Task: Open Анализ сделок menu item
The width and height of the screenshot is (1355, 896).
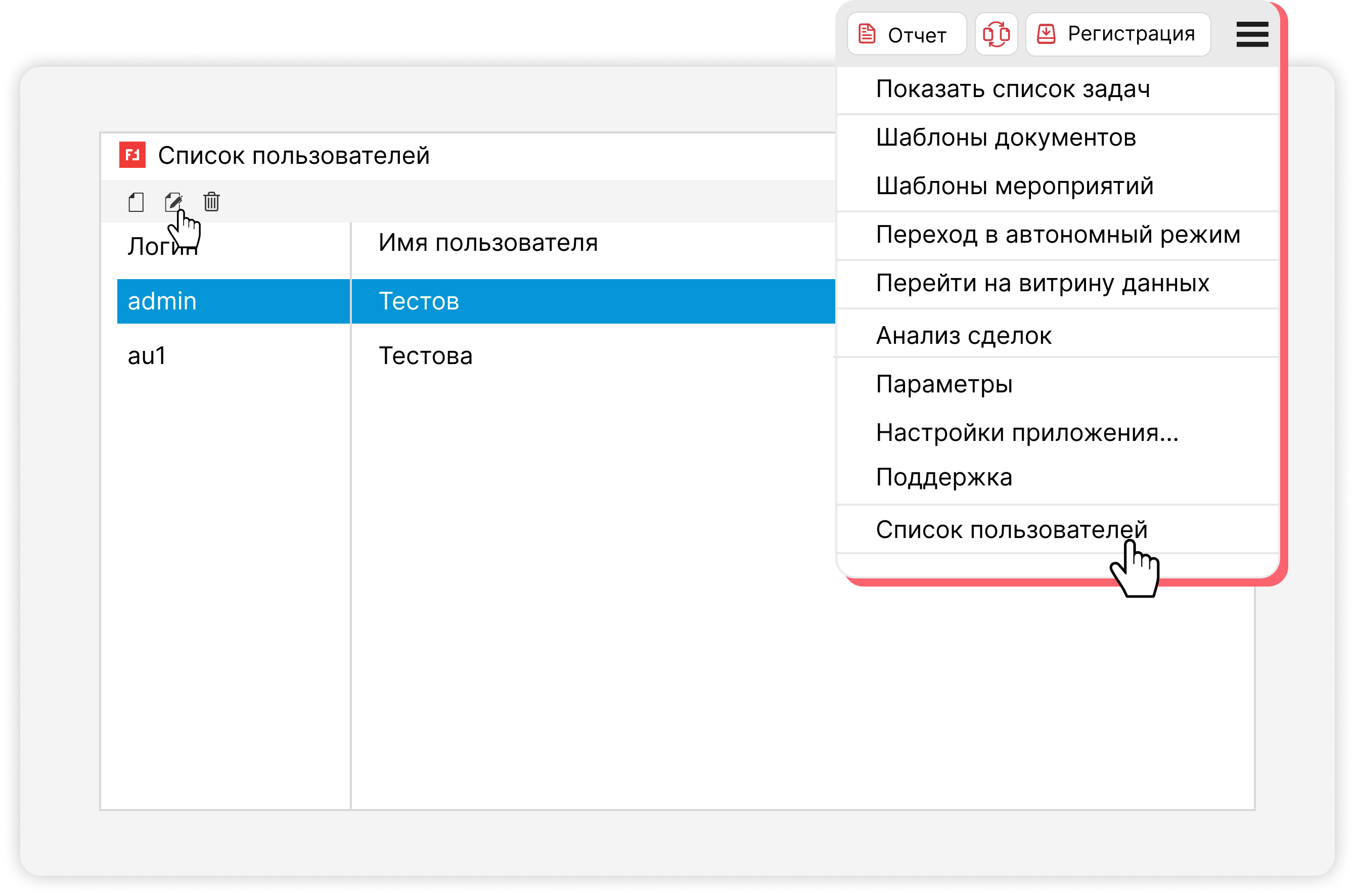Action: (x=963, y=335)
